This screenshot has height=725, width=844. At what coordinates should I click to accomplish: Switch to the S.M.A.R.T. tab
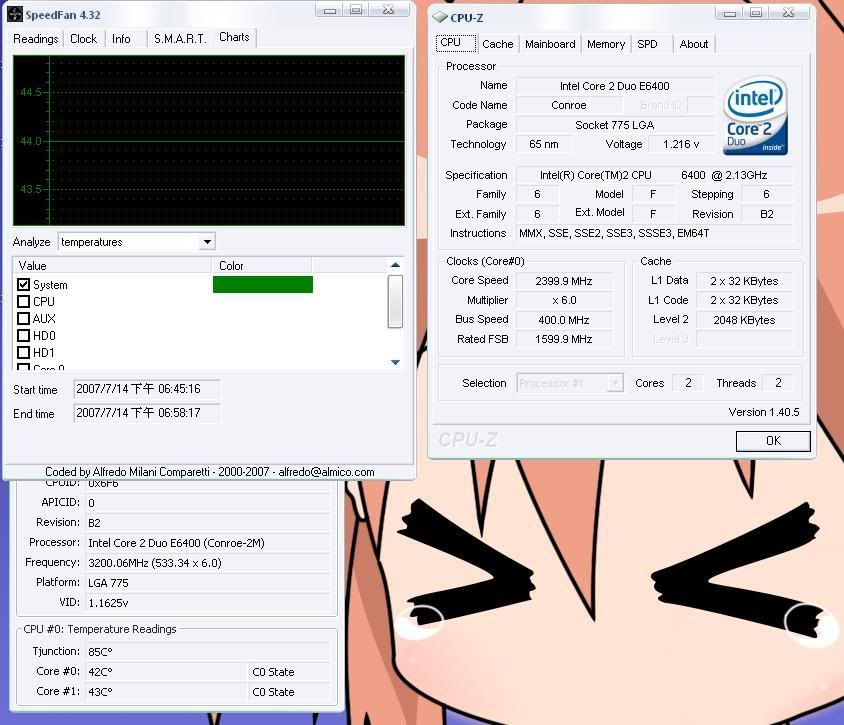coord(180,39)
